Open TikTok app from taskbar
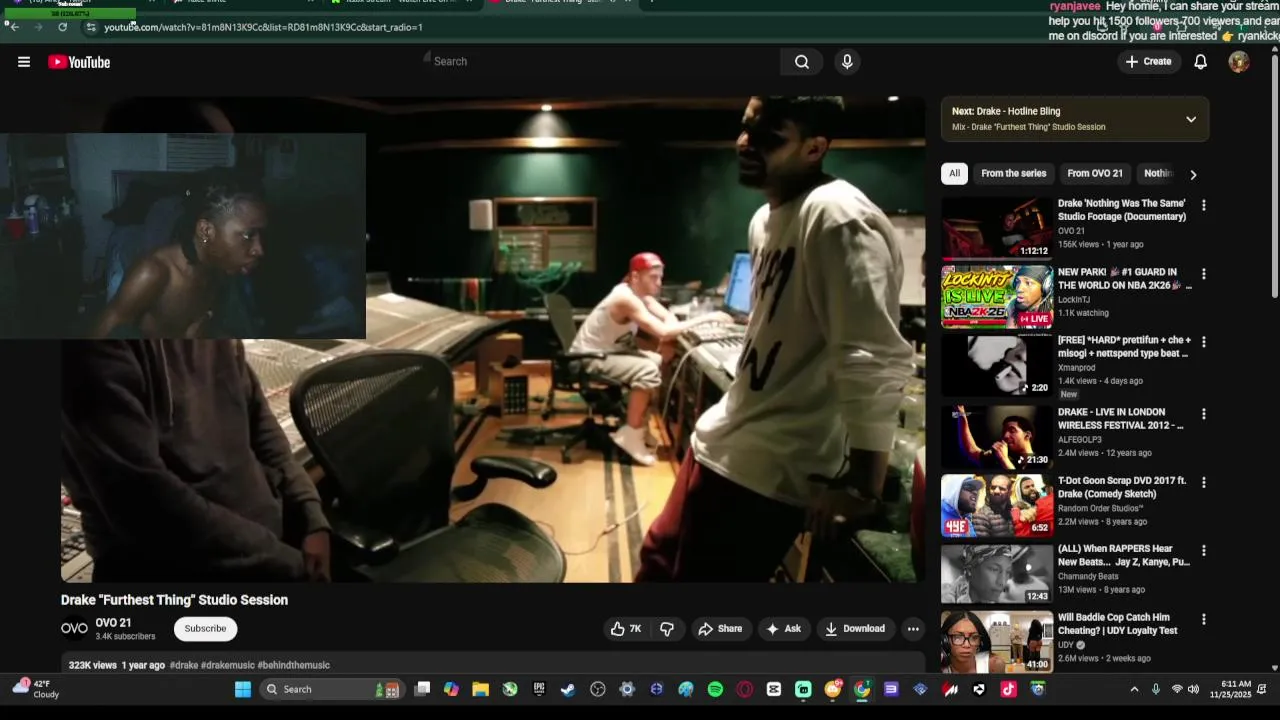This screenshot has width=1280, height=720. click(x=1007, y=689)
